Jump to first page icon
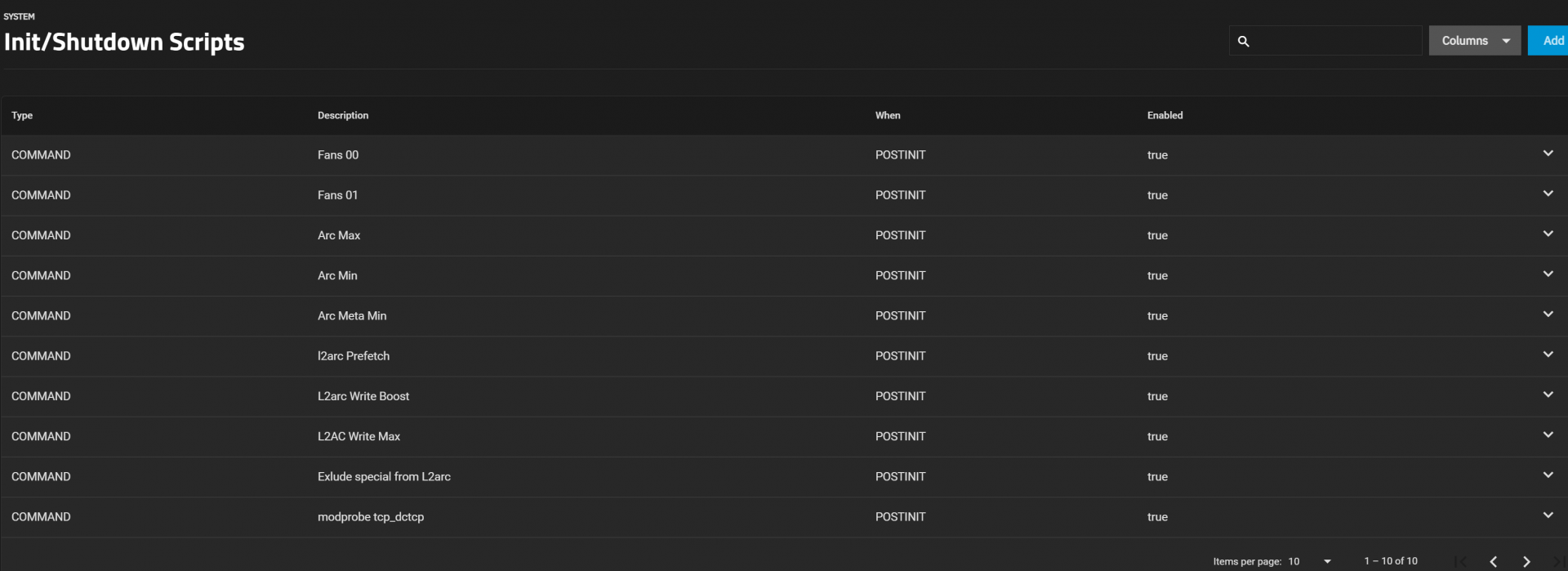 1461,561
